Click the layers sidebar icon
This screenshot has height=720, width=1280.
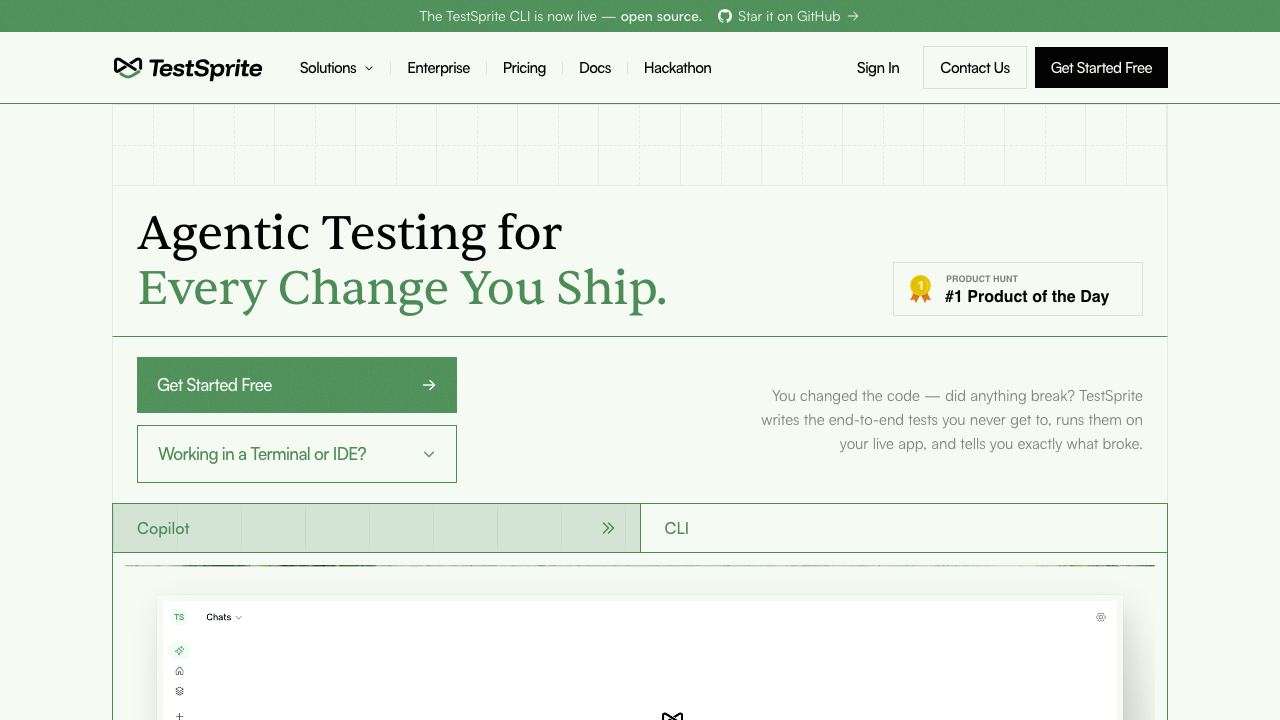pos(179,691)
